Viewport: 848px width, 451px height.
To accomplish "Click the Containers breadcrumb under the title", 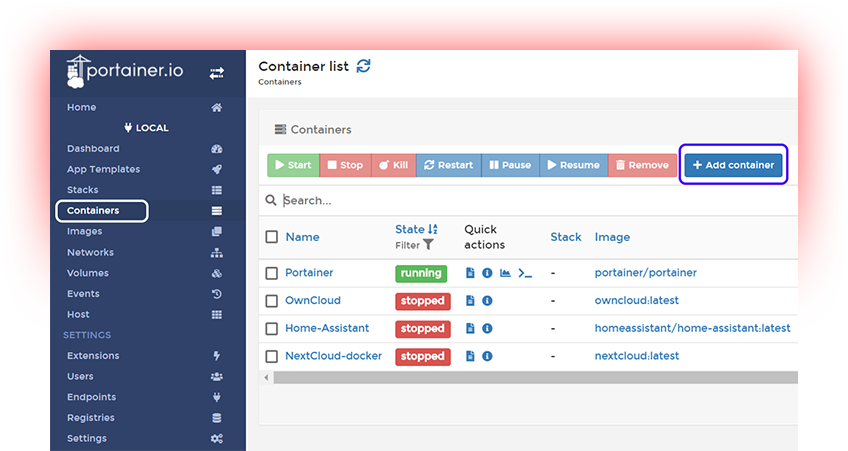I will [x=280, y=82].
